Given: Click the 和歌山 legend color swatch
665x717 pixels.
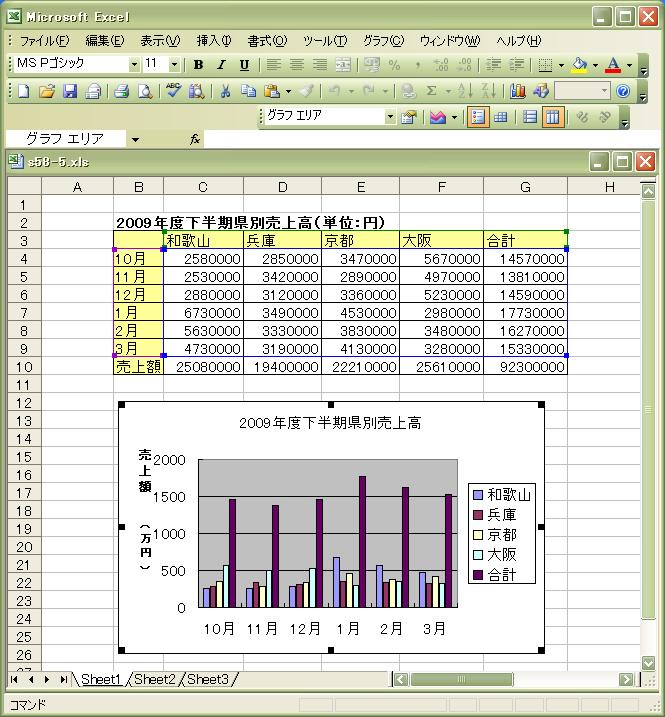Looking at the screenshot, I should [477, 495].
